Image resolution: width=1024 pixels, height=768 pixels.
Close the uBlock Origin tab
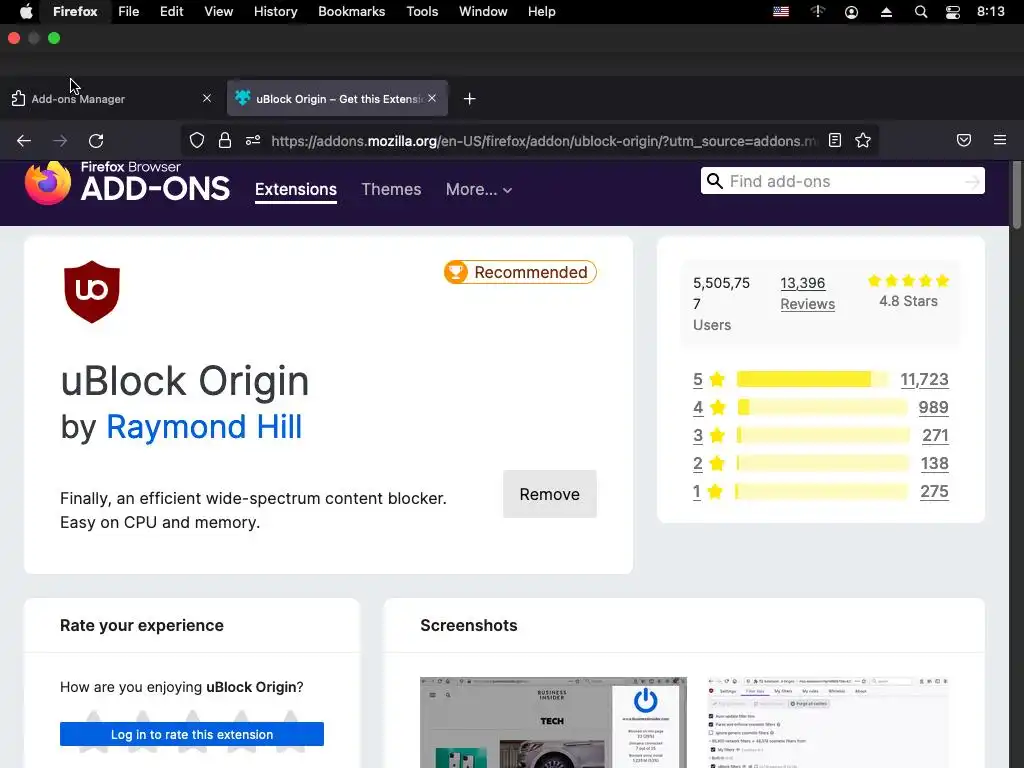pyautogui.click(x=432, y=98)
